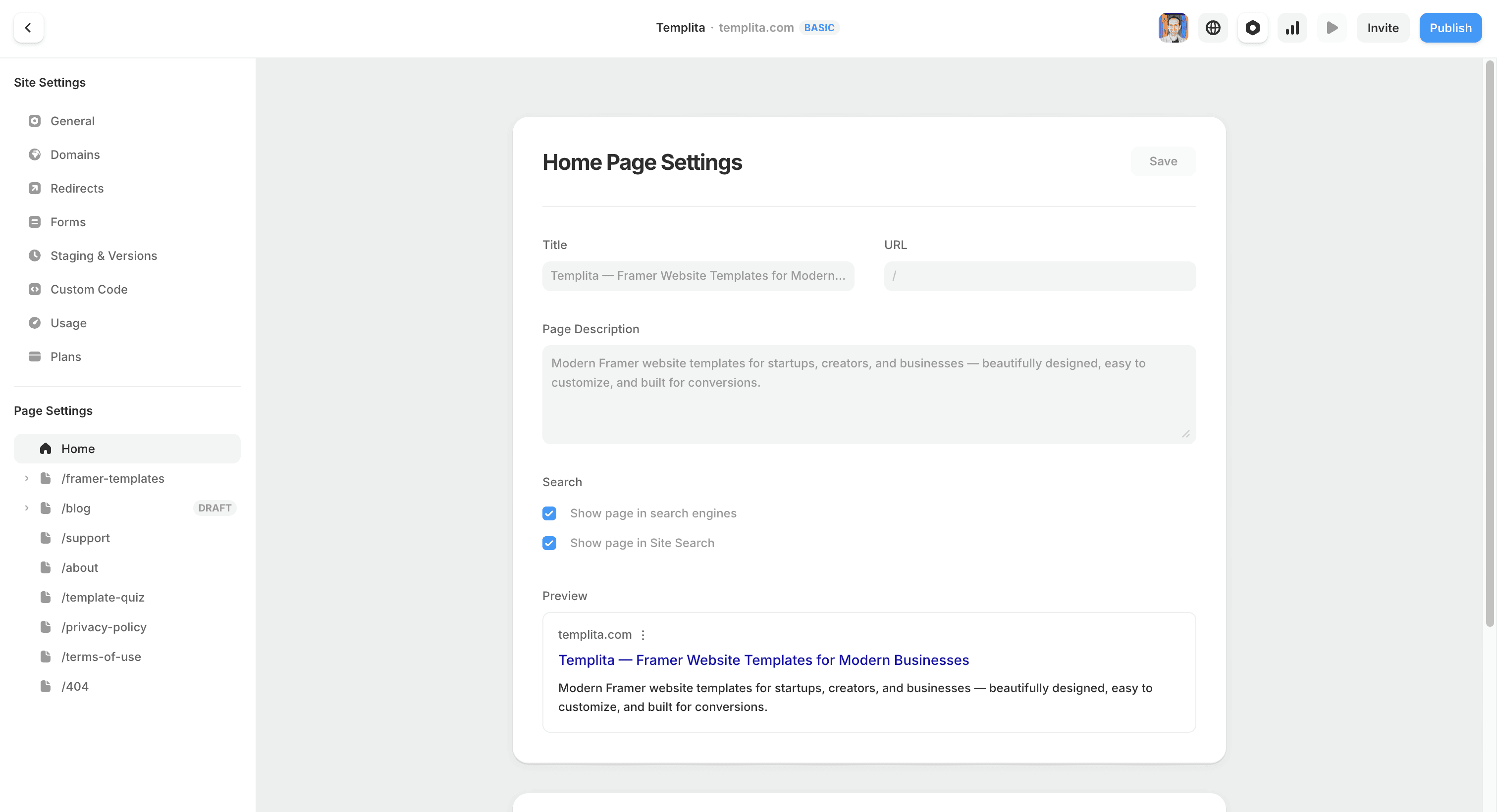Open analytics bar chart icon
This screenshot has width=1497, height=812.
pos(1292,28)
